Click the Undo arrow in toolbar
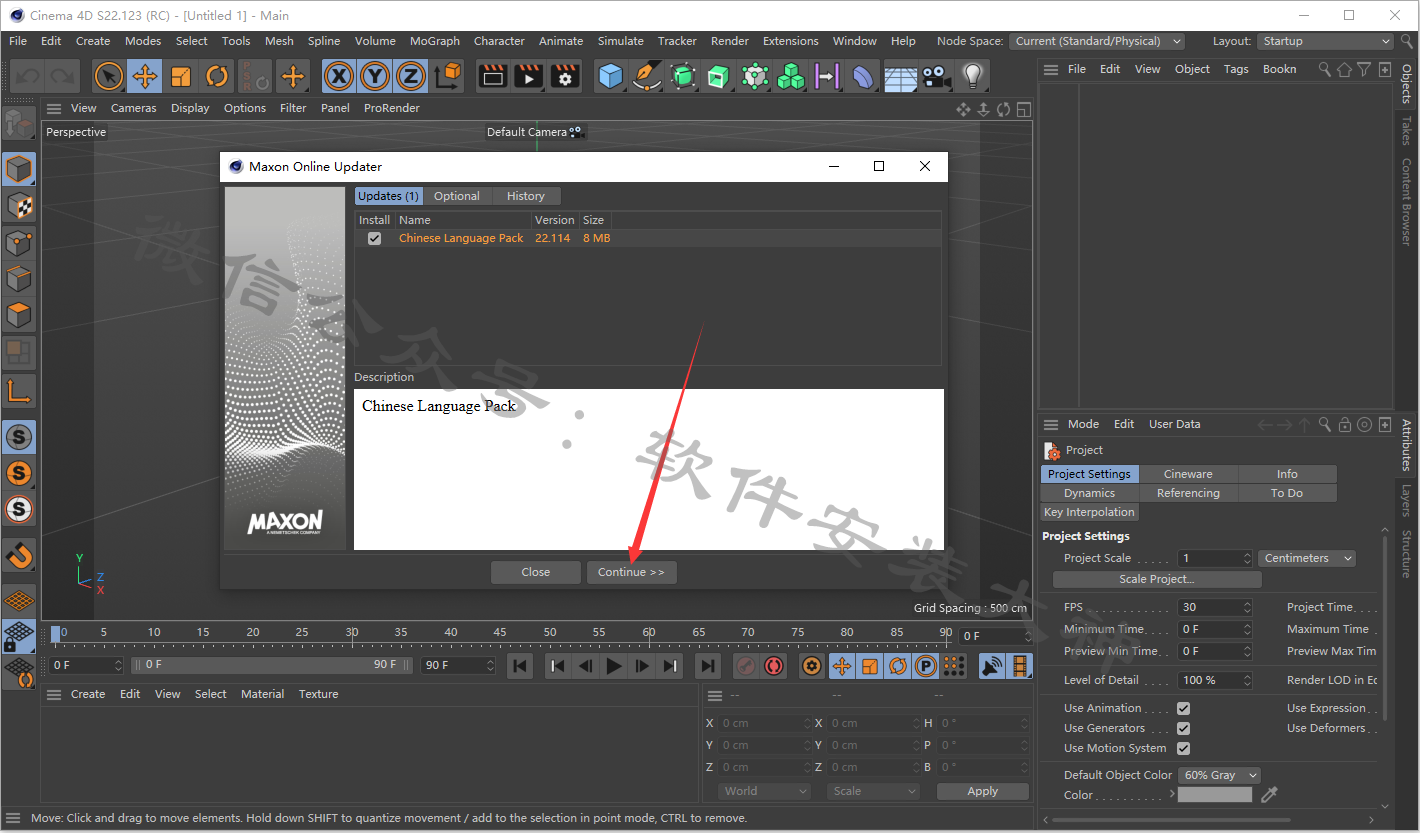 tap(28, 76)
